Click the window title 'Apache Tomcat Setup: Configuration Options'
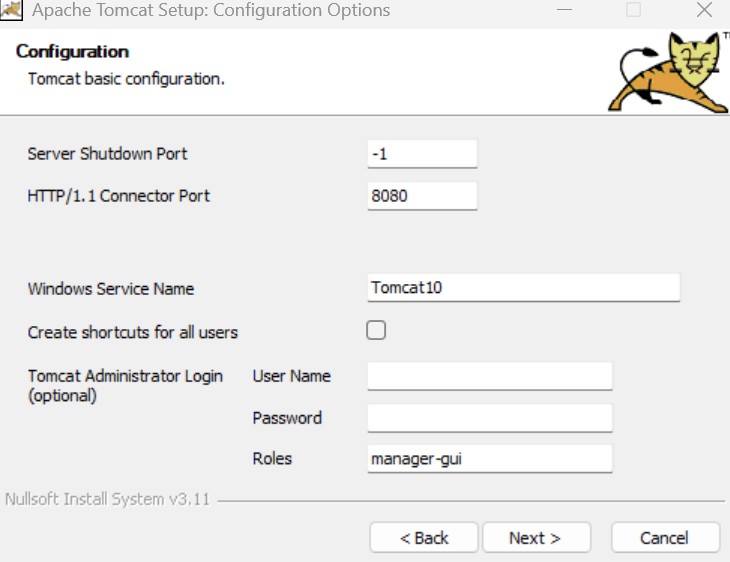730x562 pixels. pyautogui.click(x=211, y=10)
